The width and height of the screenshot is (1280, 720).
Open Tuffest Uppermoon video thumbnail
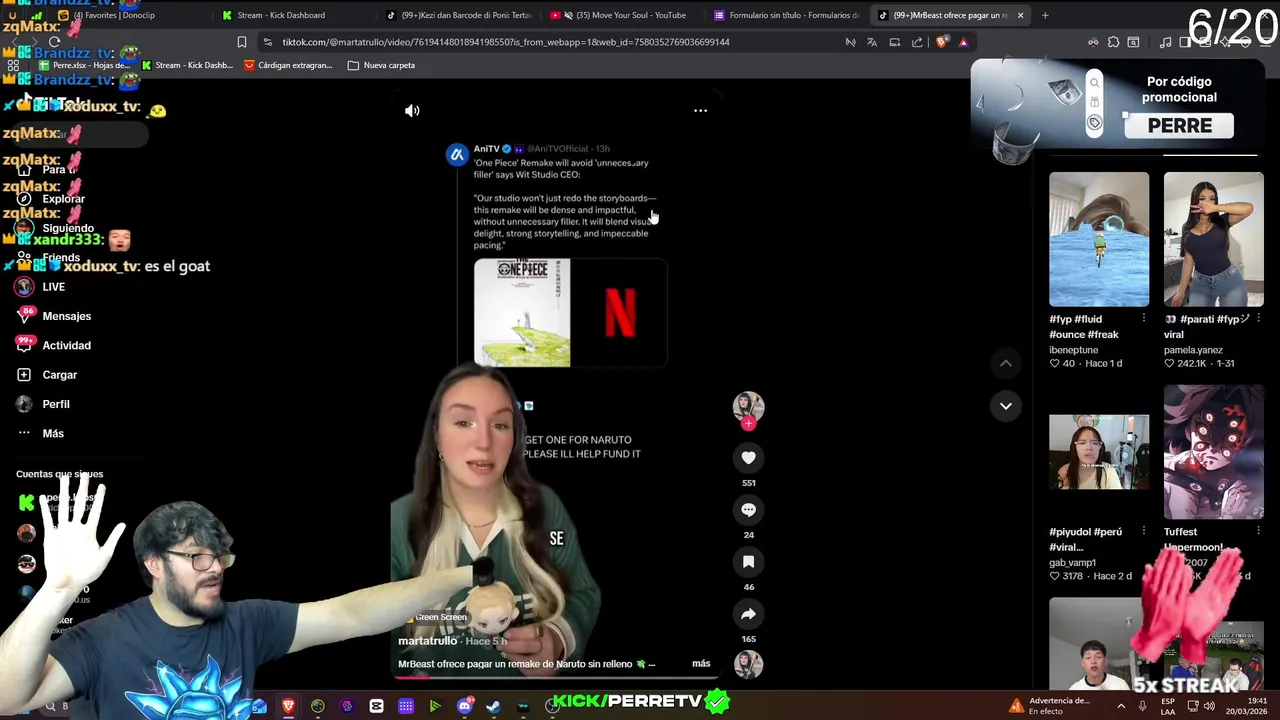pos(1213,452)
